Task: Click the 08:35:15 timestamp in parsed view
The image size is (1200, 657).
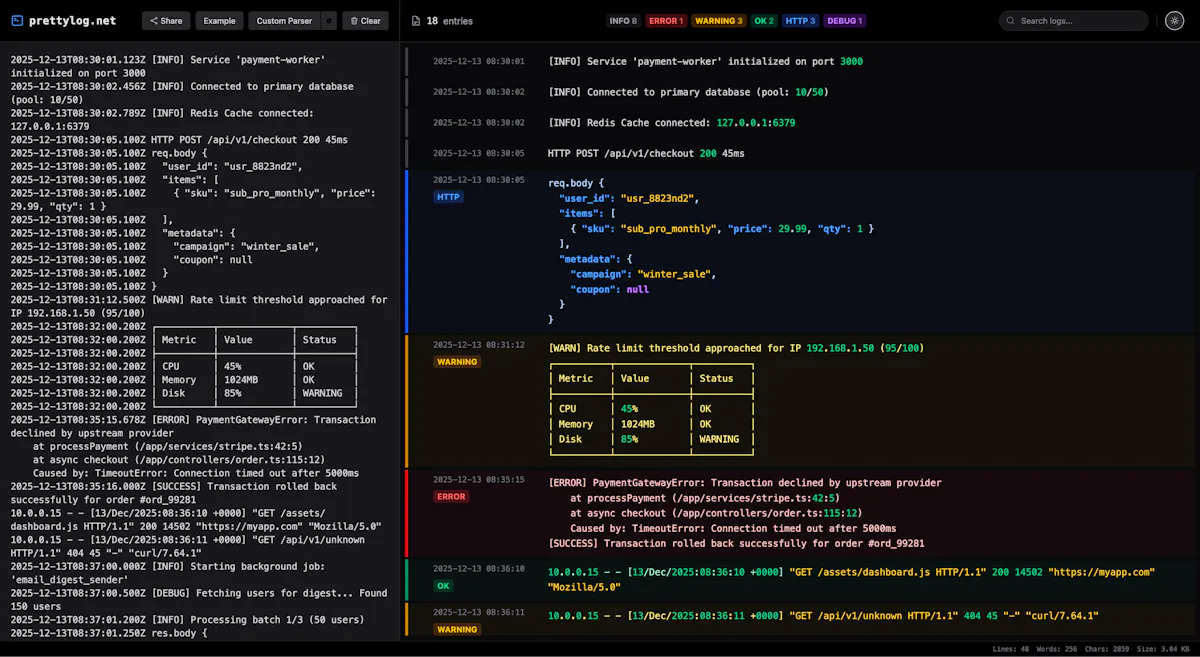Action: pos(479,479)
